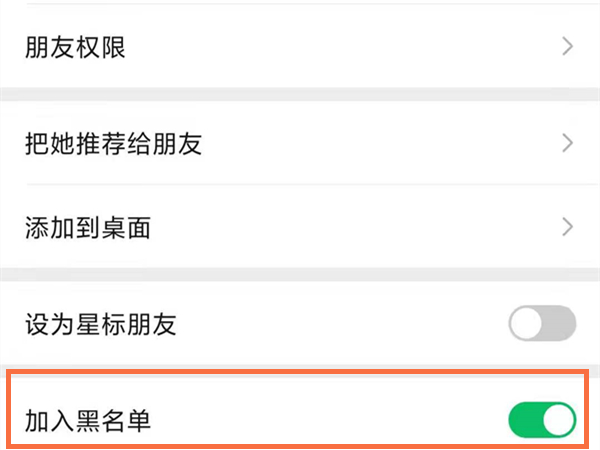The image size is (600, 450).
Task: Click the 加入黑名单 text label
Action: [x=87, y=421]
